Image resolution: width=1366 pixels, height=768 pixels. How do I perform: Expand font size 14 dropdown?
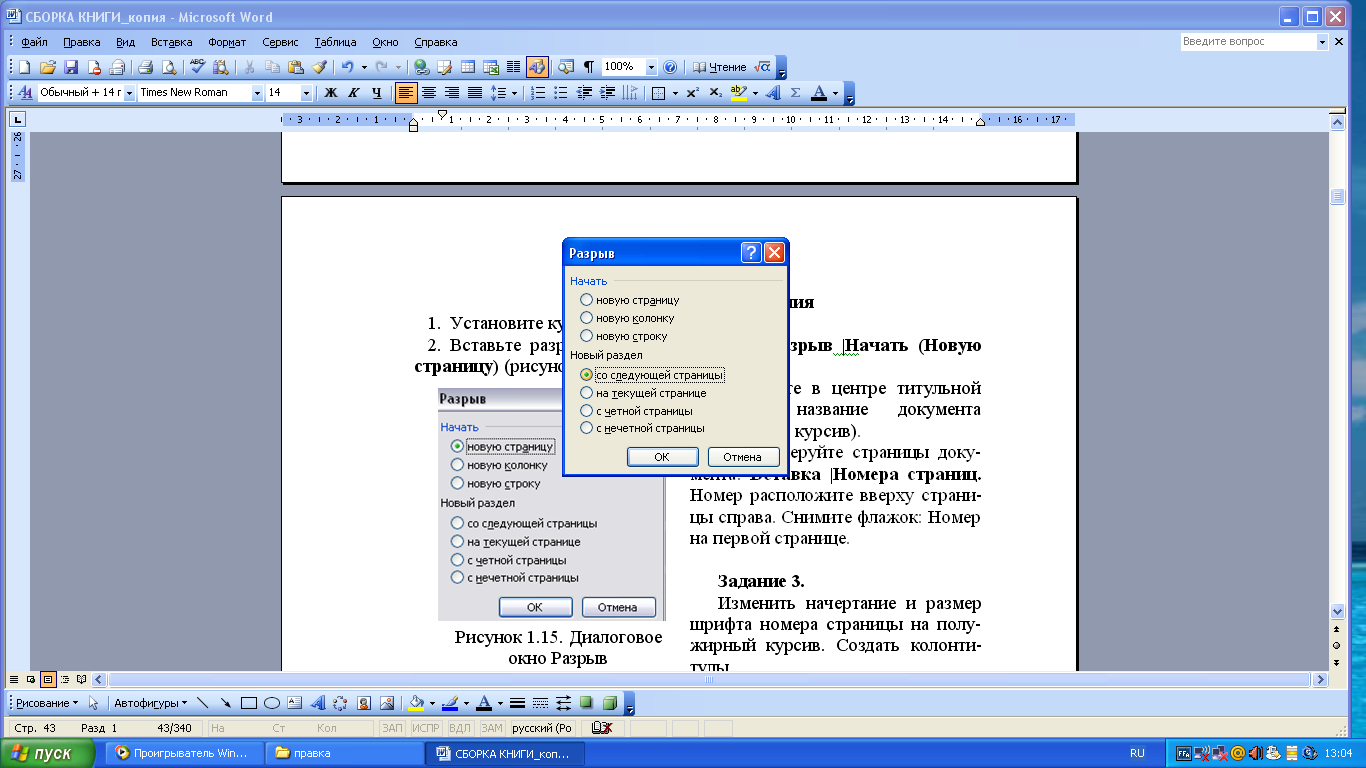pos(305,93)
